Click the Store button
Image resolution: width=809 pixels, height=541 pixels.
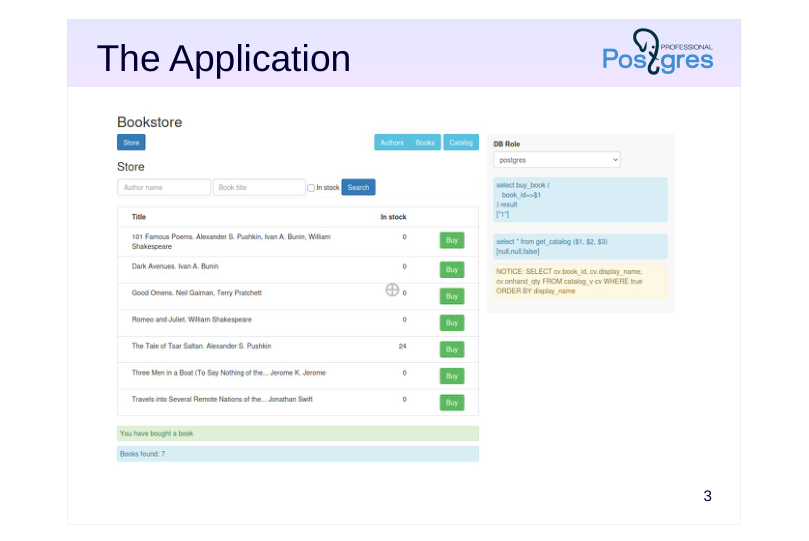point(131,142)
